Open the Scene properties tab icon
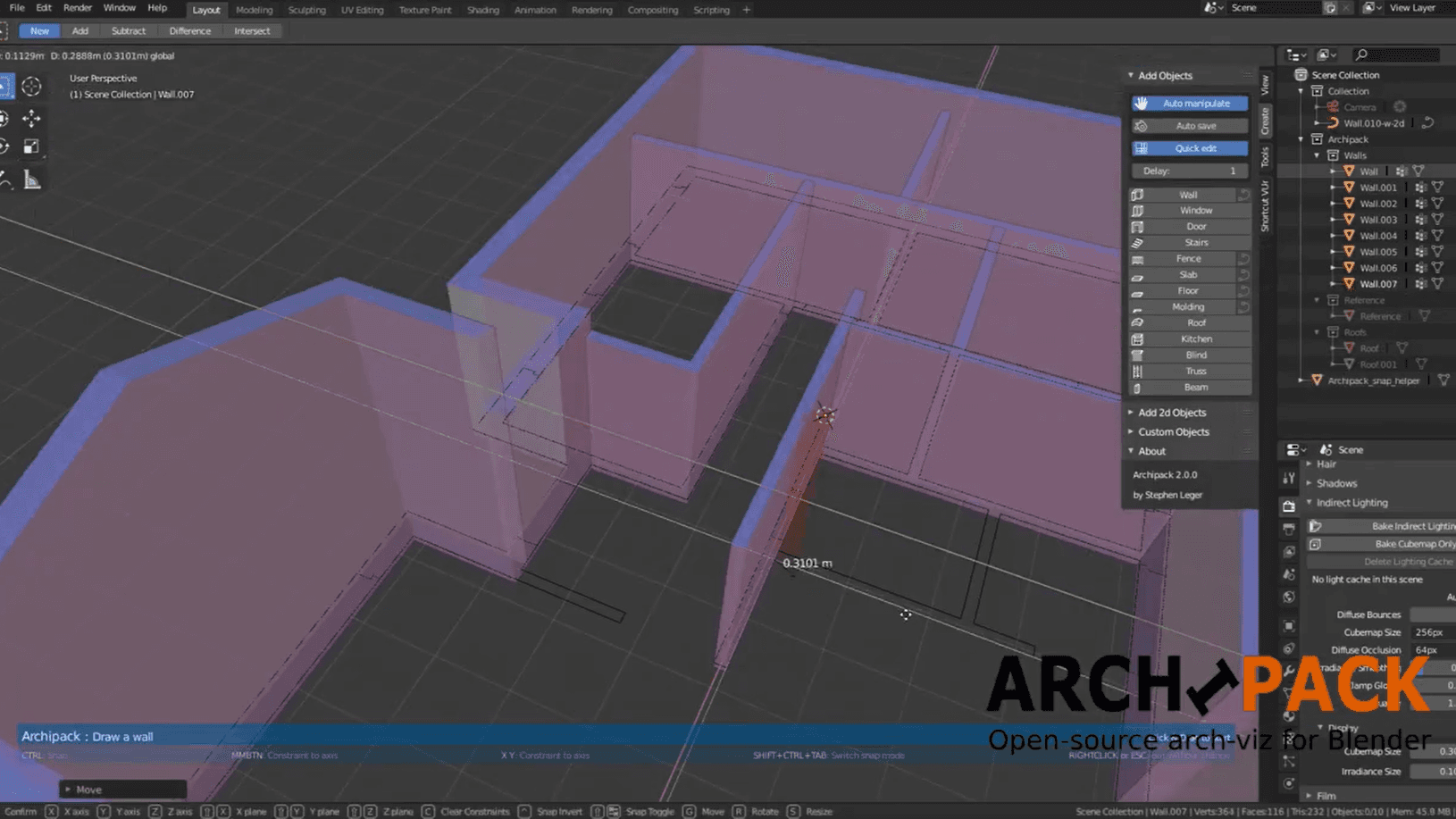This screenshot has height=819, width=1456. (1288, 574)
